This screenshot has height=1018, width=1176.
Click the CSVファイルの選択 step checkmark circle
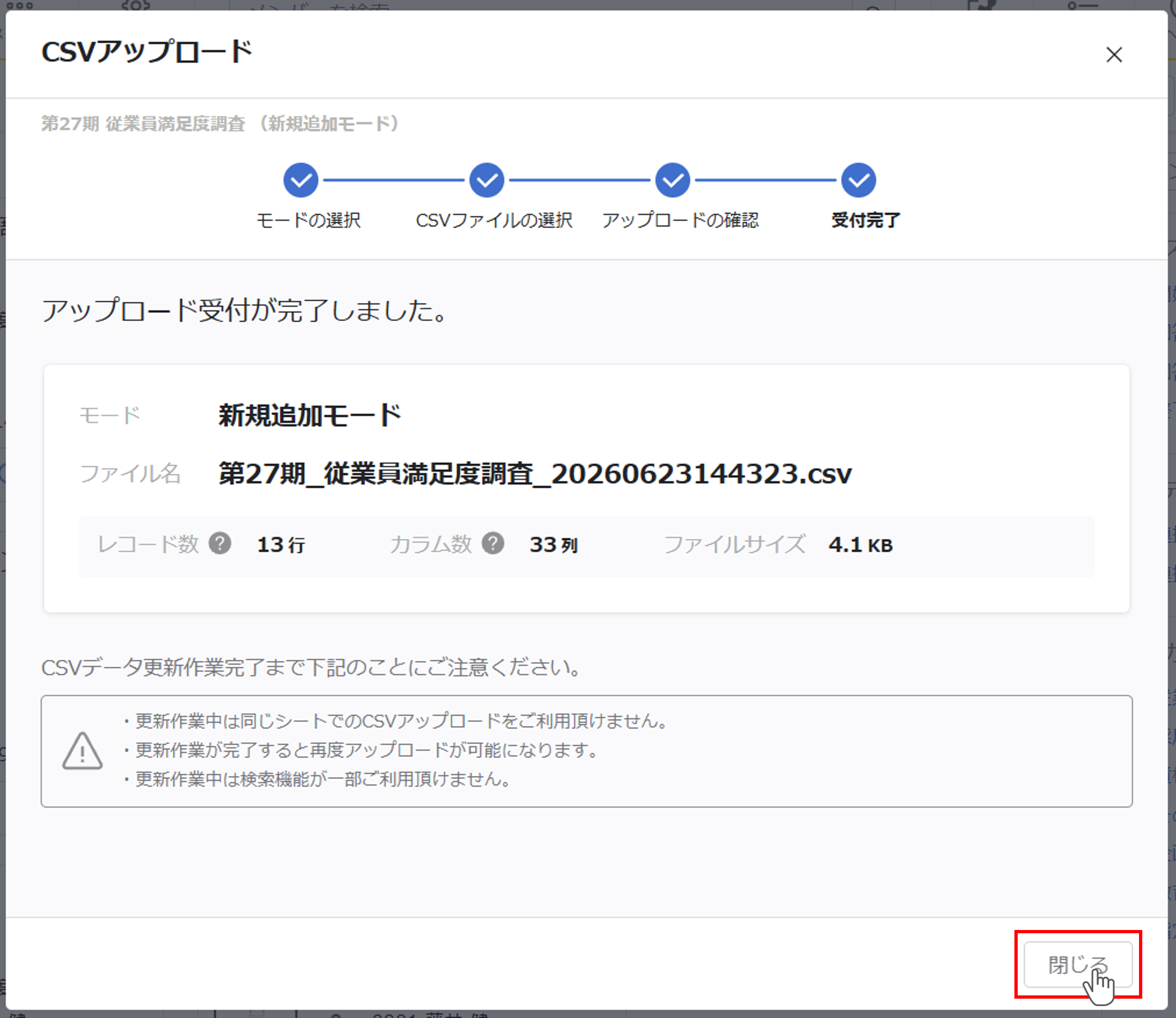486,181
